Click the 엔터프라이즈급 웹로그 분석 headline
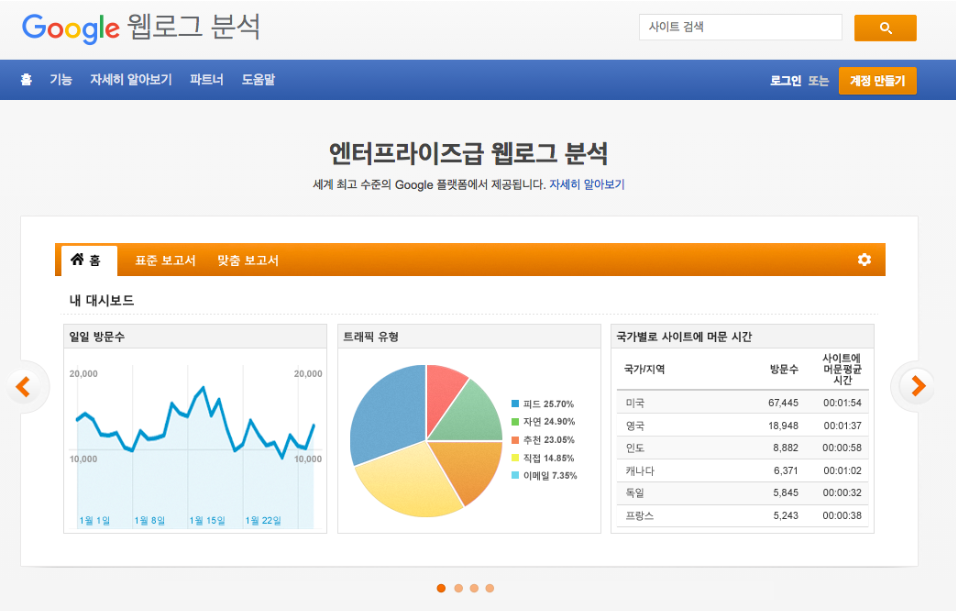Image resolution: width=956 pixels, height=611 pixels. 468,153
